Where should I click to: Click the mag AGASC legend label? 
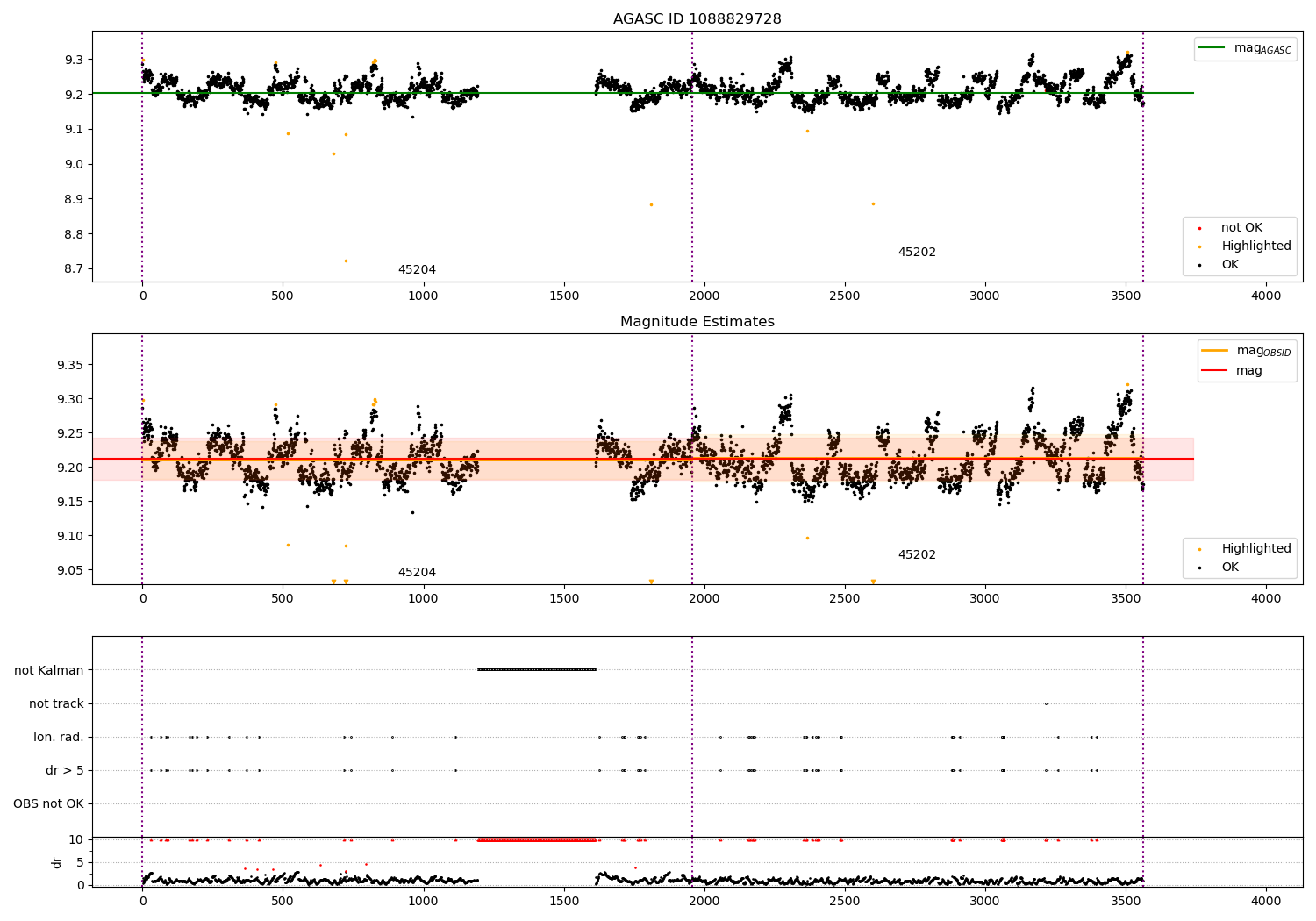[x=1262, y=48]
